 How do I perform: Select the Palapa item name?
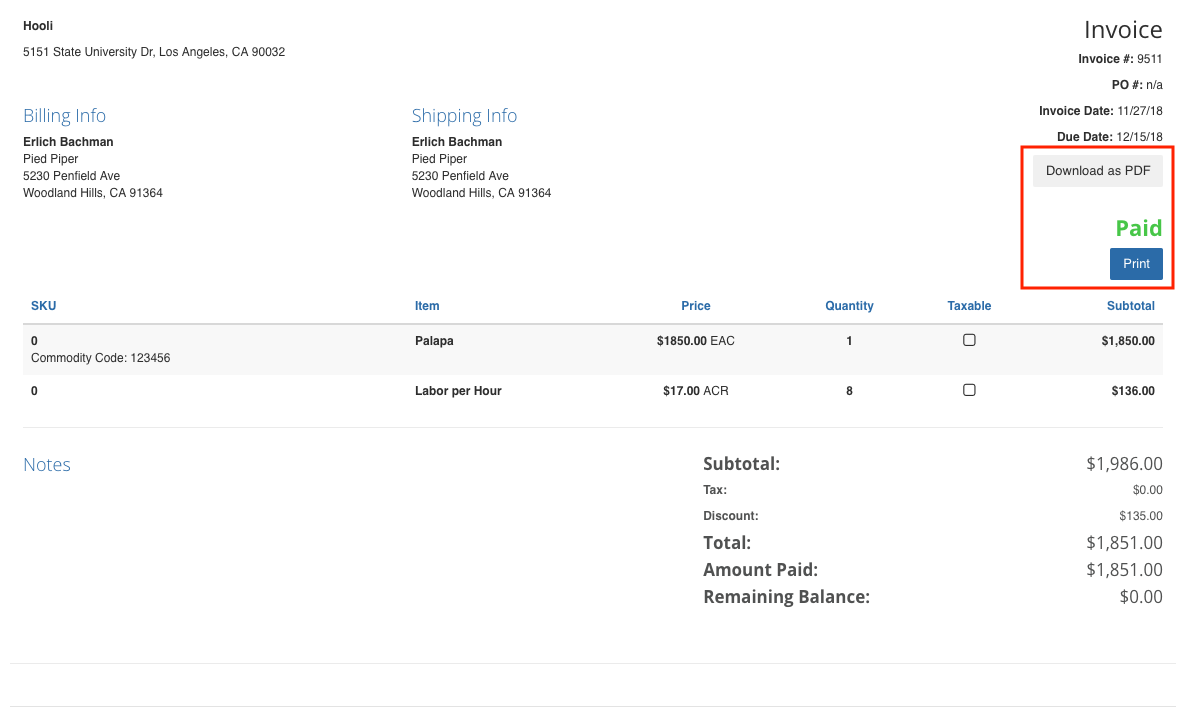pos(434,341)
